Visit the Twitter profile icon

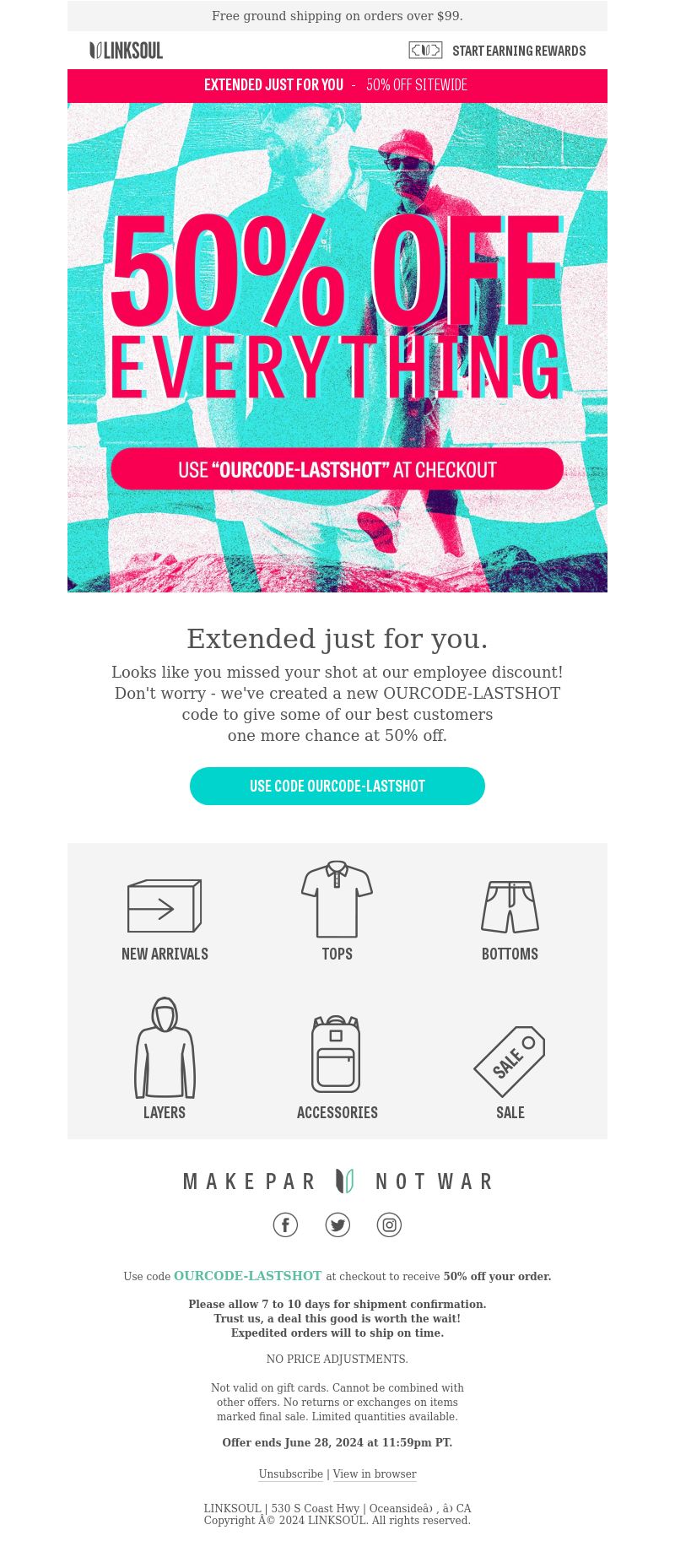337,1225
